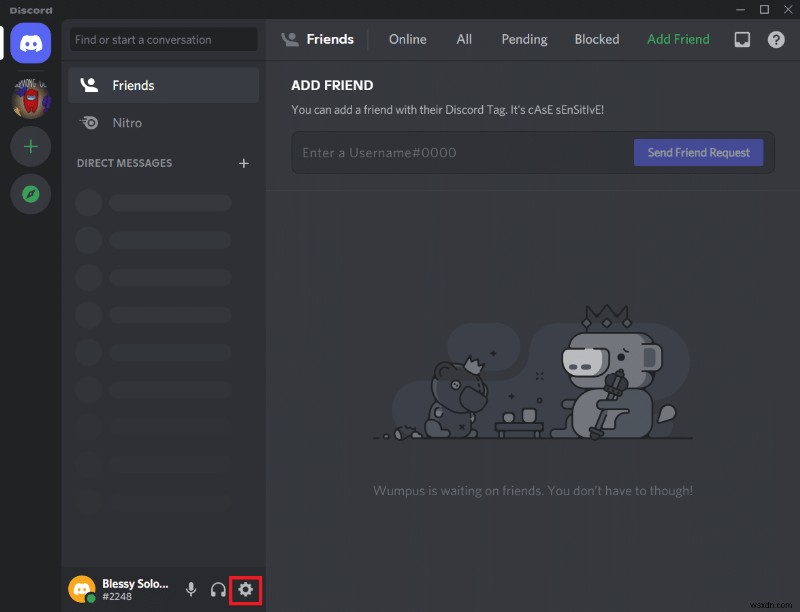Open the Inbox icon in the top bar

tap(741, 39)
